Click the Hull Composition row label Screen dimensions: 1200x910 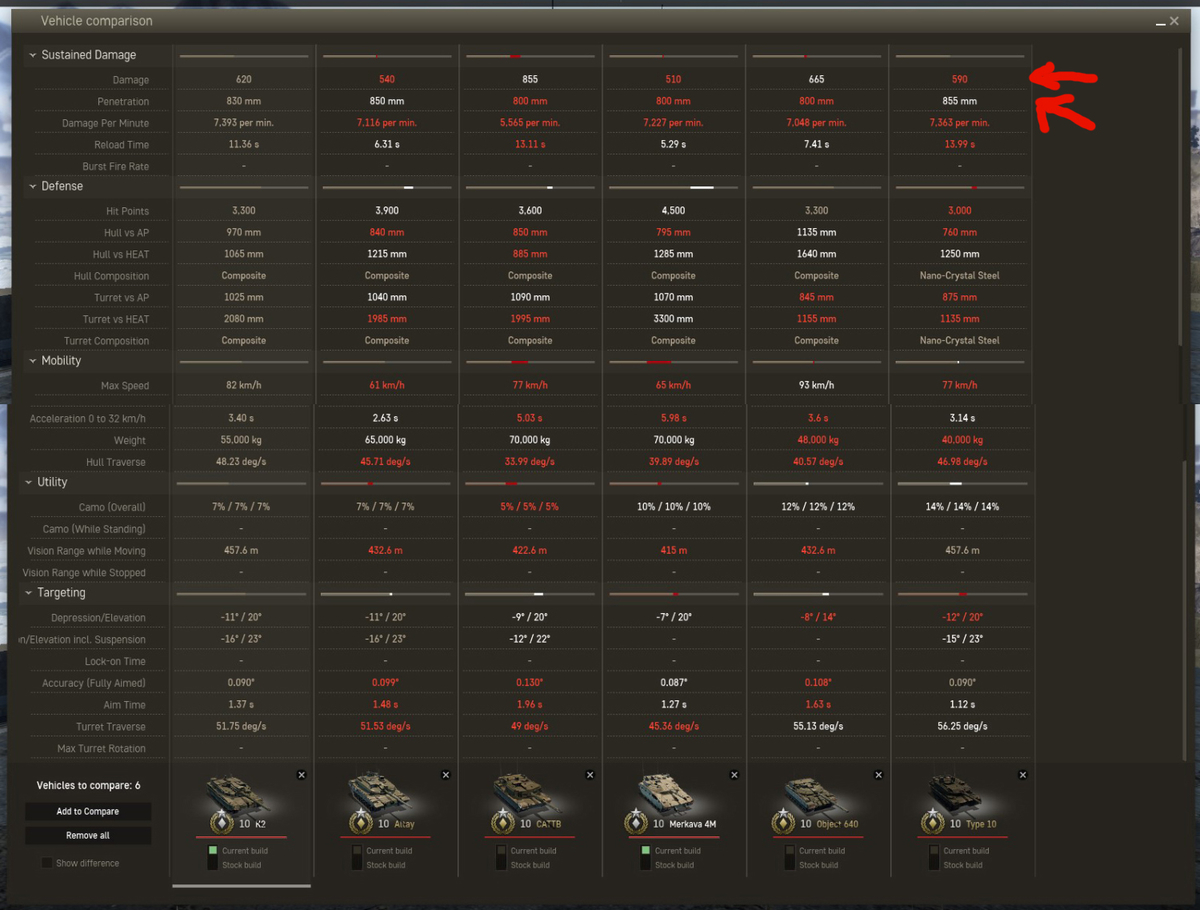(111, 277)
